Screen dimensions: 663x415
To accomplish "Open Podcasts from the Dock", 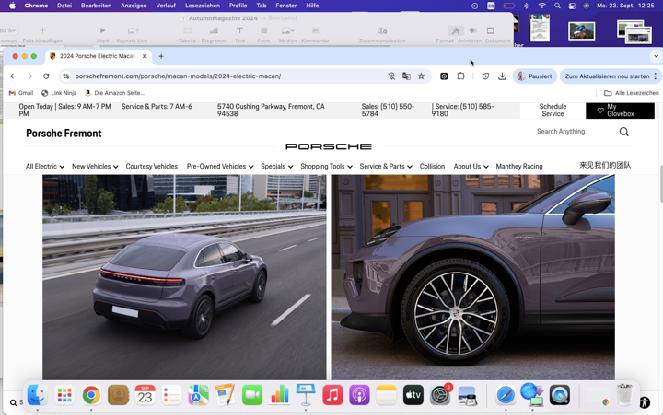I will coord(359,395).
